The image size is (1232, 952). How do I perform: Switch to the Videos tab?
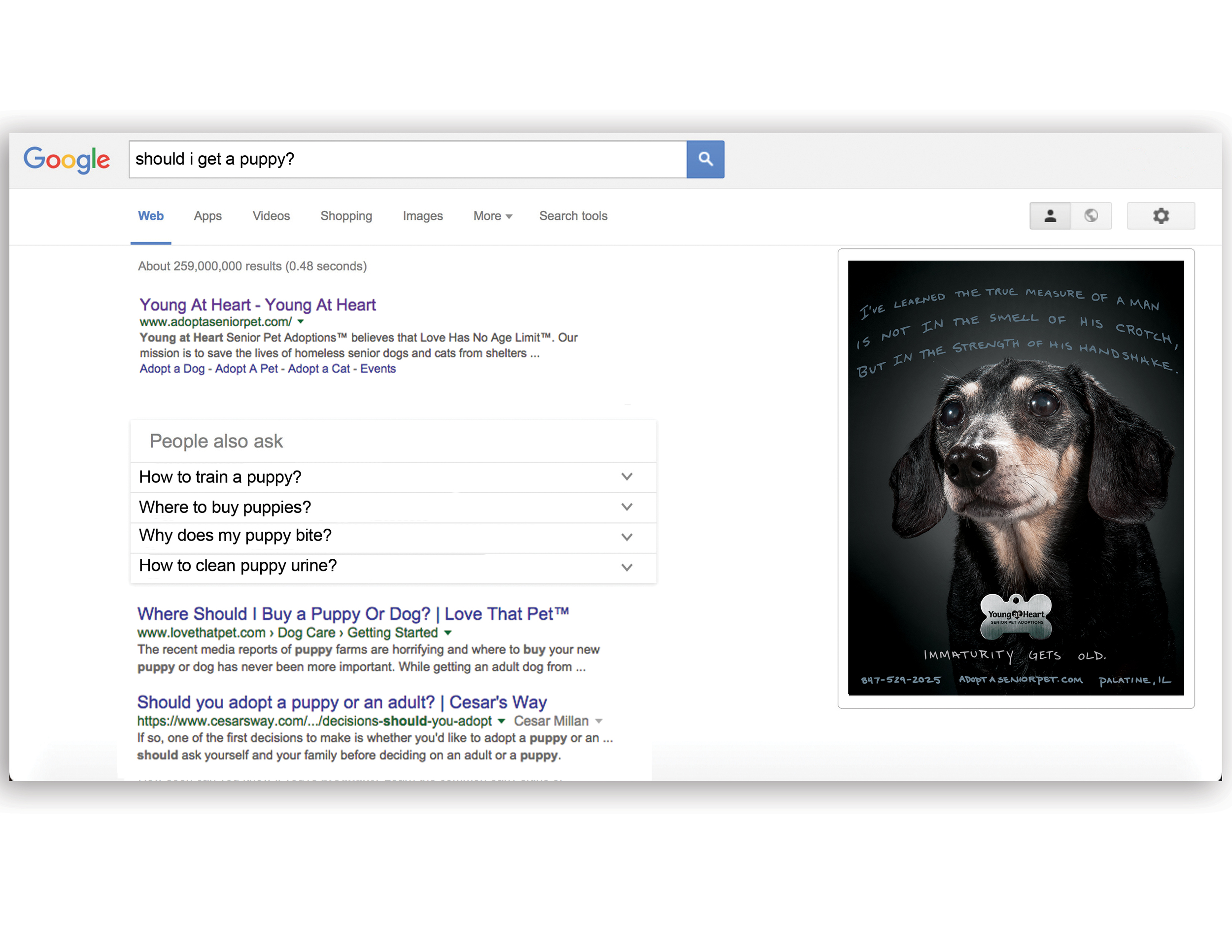point(272,216)
